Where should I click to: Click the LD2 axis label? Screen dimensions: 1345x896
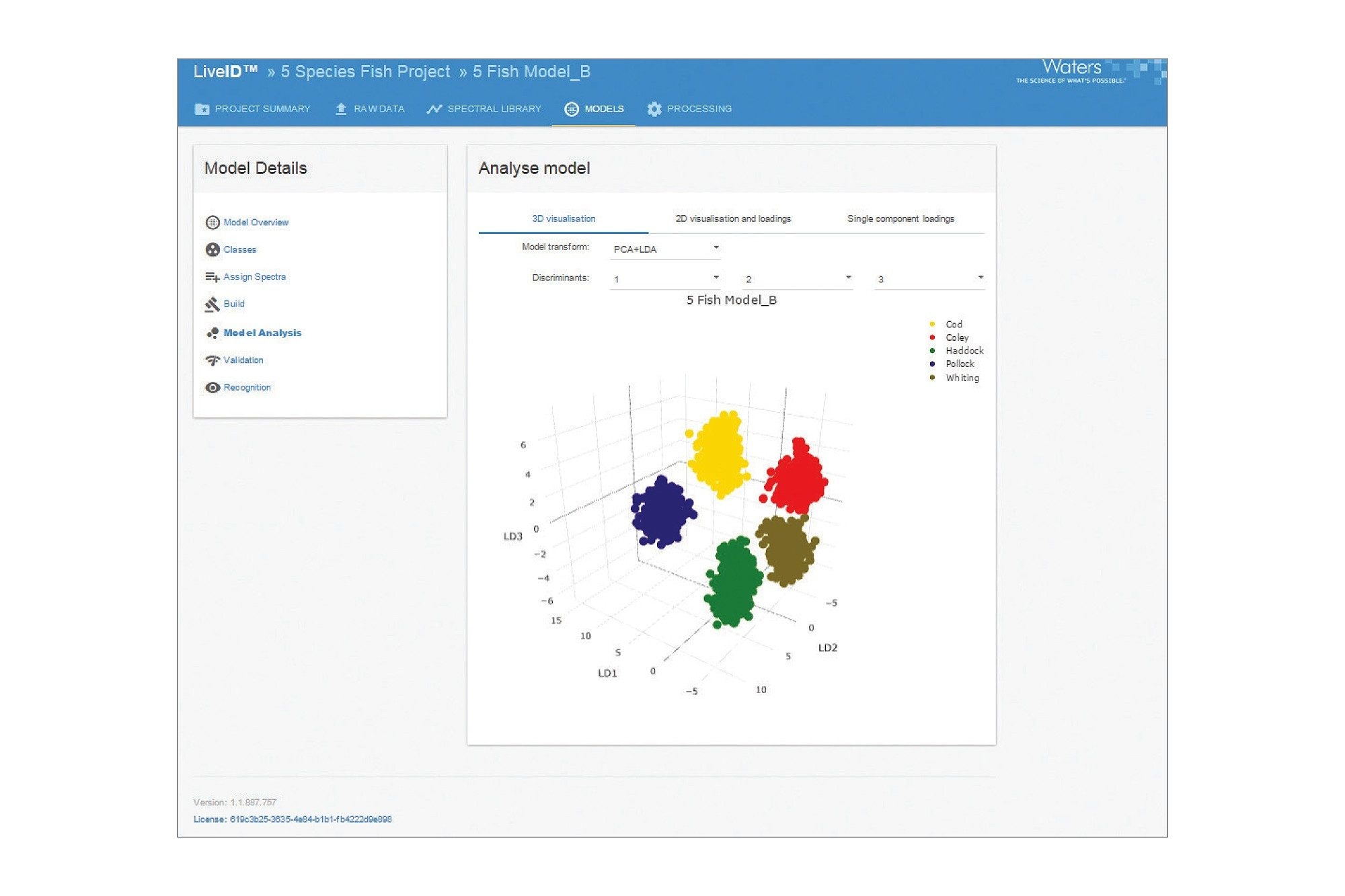pos(828,648)
